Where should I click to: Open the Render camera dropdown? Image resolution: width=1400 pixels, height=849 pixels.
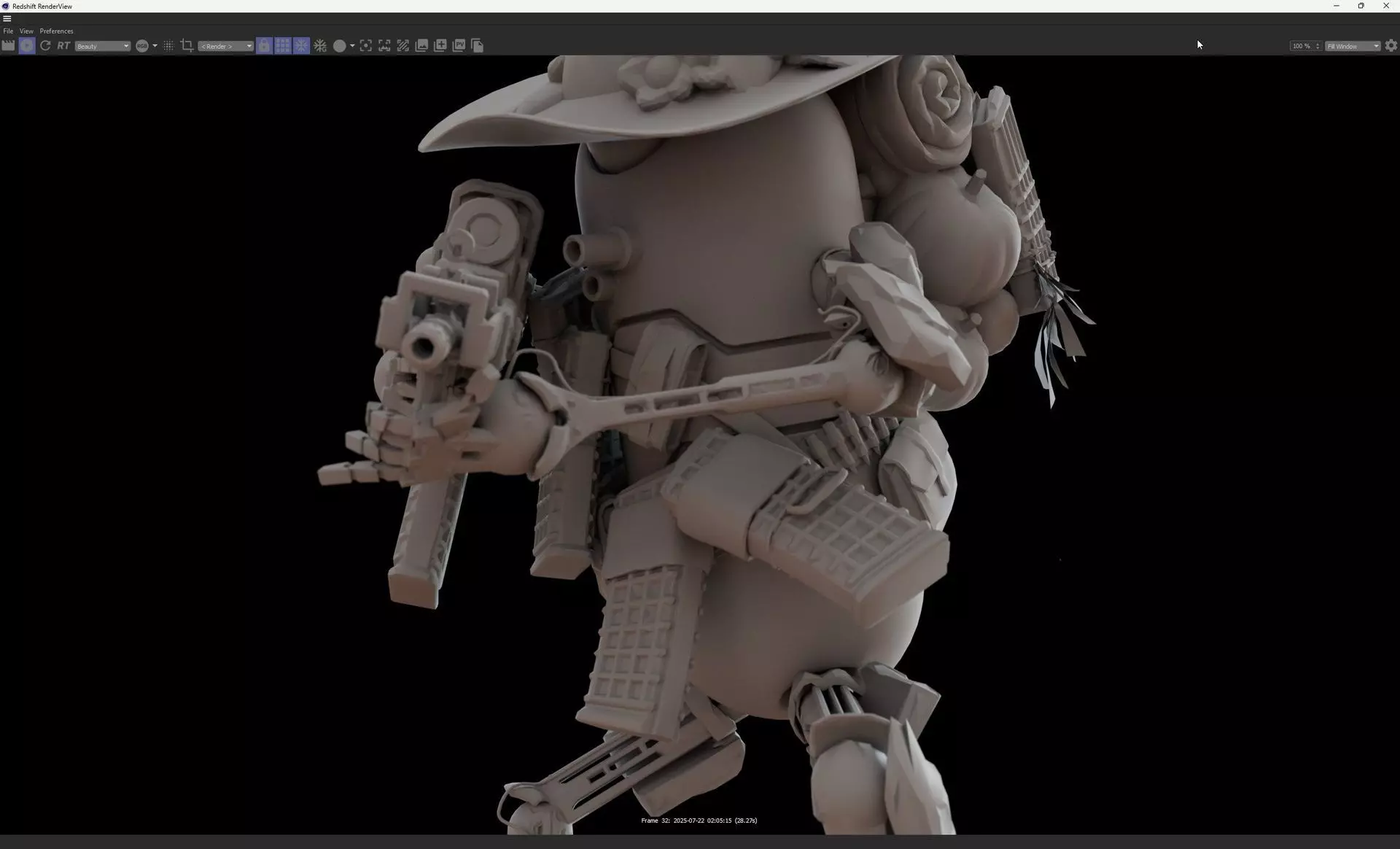coord(225,46)
